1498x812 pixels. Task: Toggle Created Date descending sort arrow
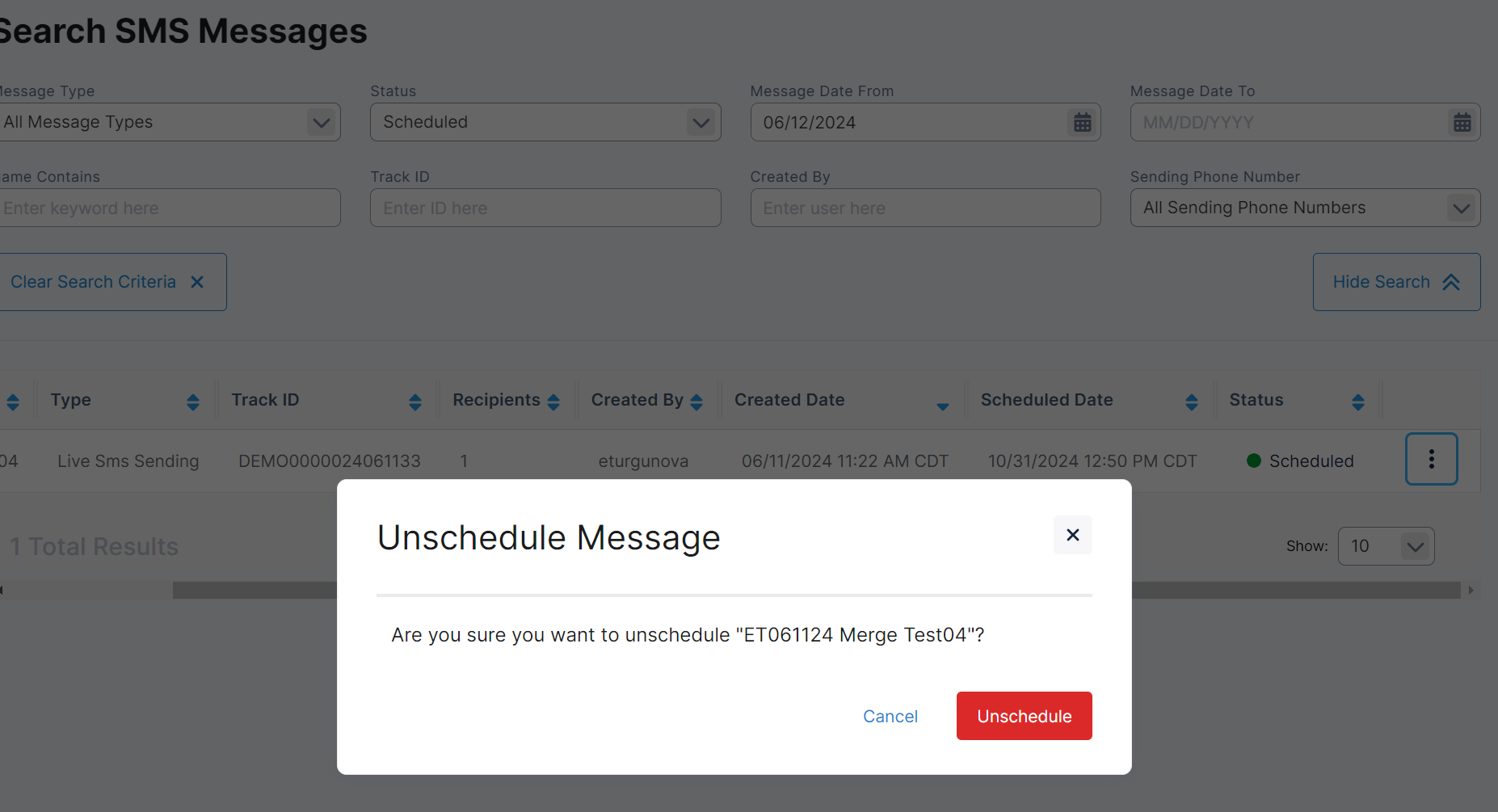pyautogui.click(x=942, y=406)
